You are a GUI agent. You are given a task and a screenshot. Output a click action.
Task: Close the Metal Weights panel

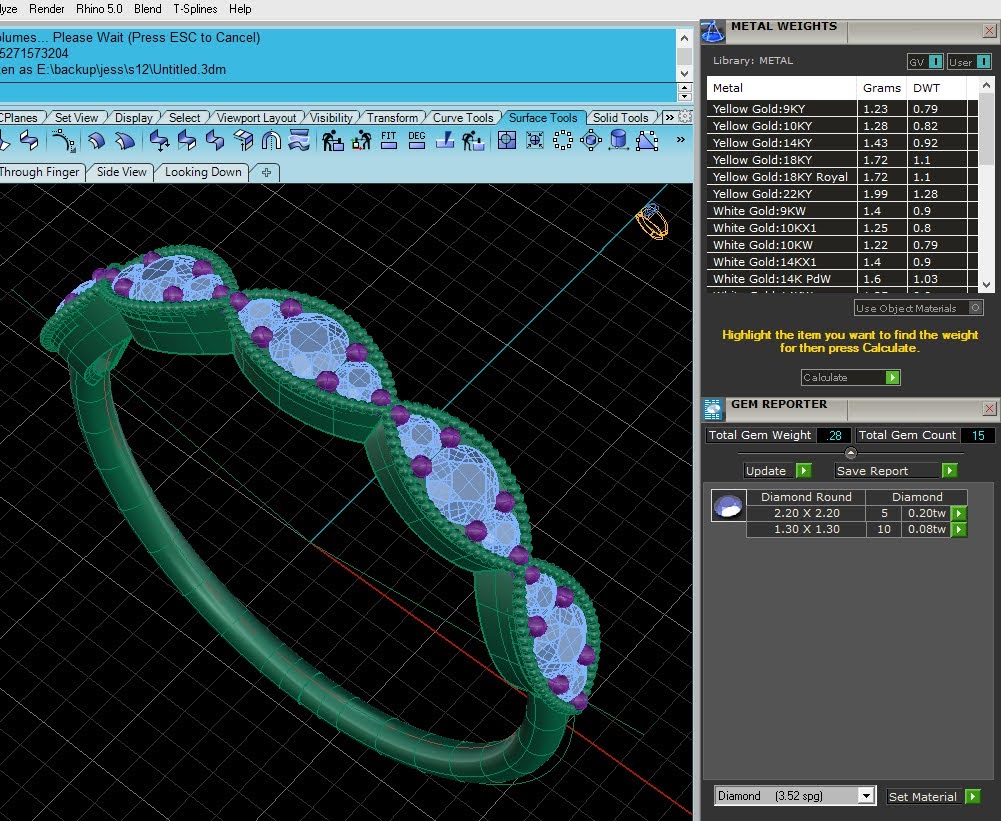point(989,30)
